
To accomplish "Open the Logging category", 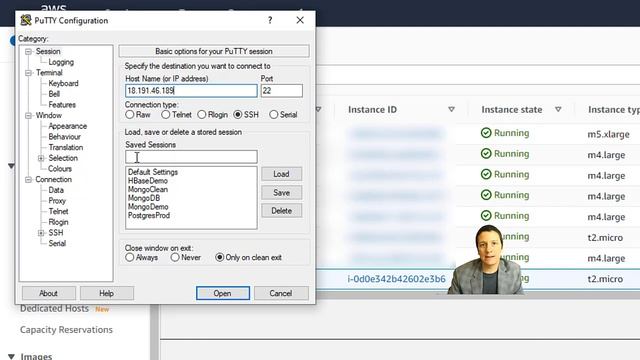I will pyautogui.click(x=61, y=62).
